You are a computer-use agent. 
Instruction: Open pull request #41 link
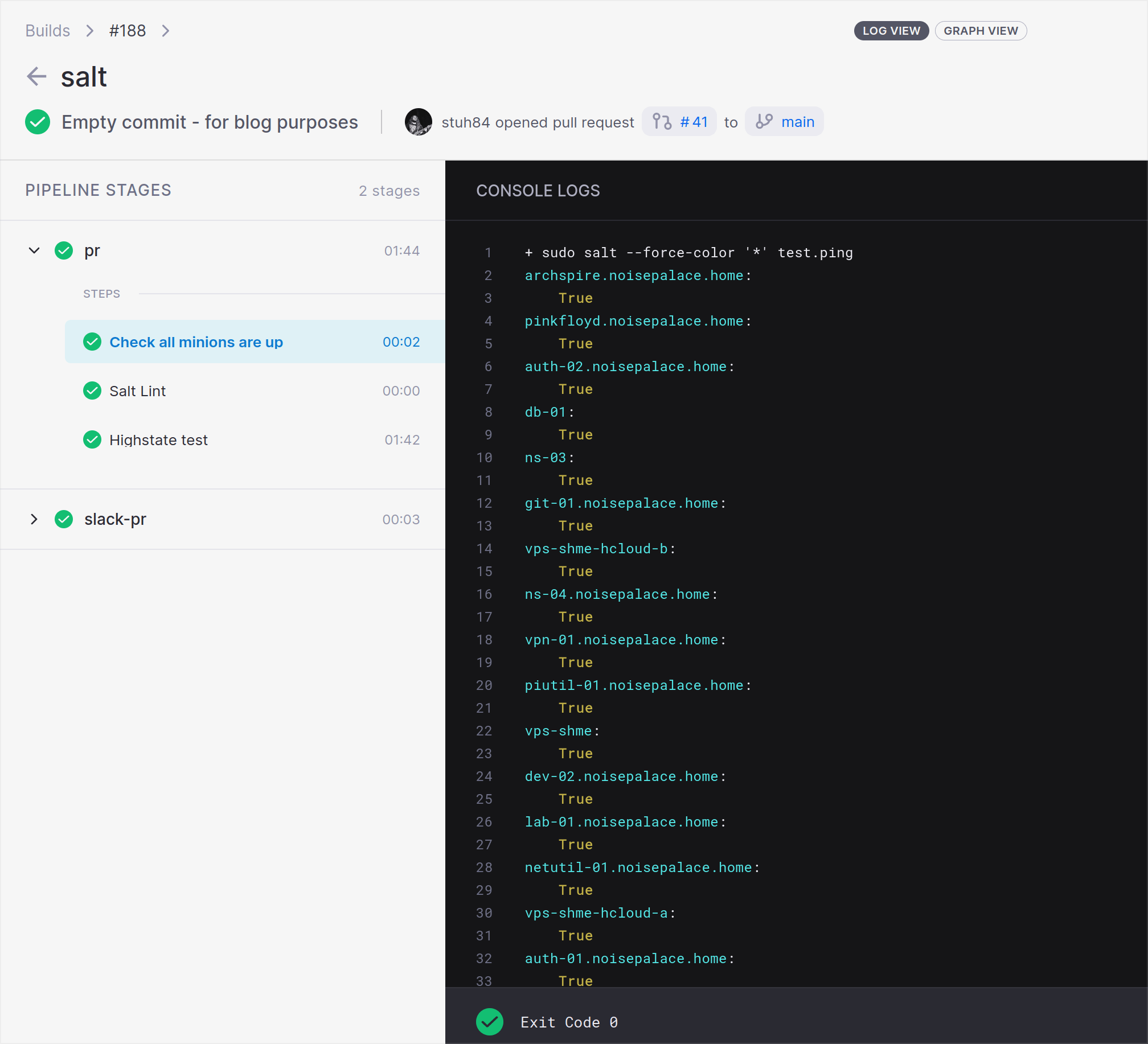pyautogui.click(x=693, y=122)
